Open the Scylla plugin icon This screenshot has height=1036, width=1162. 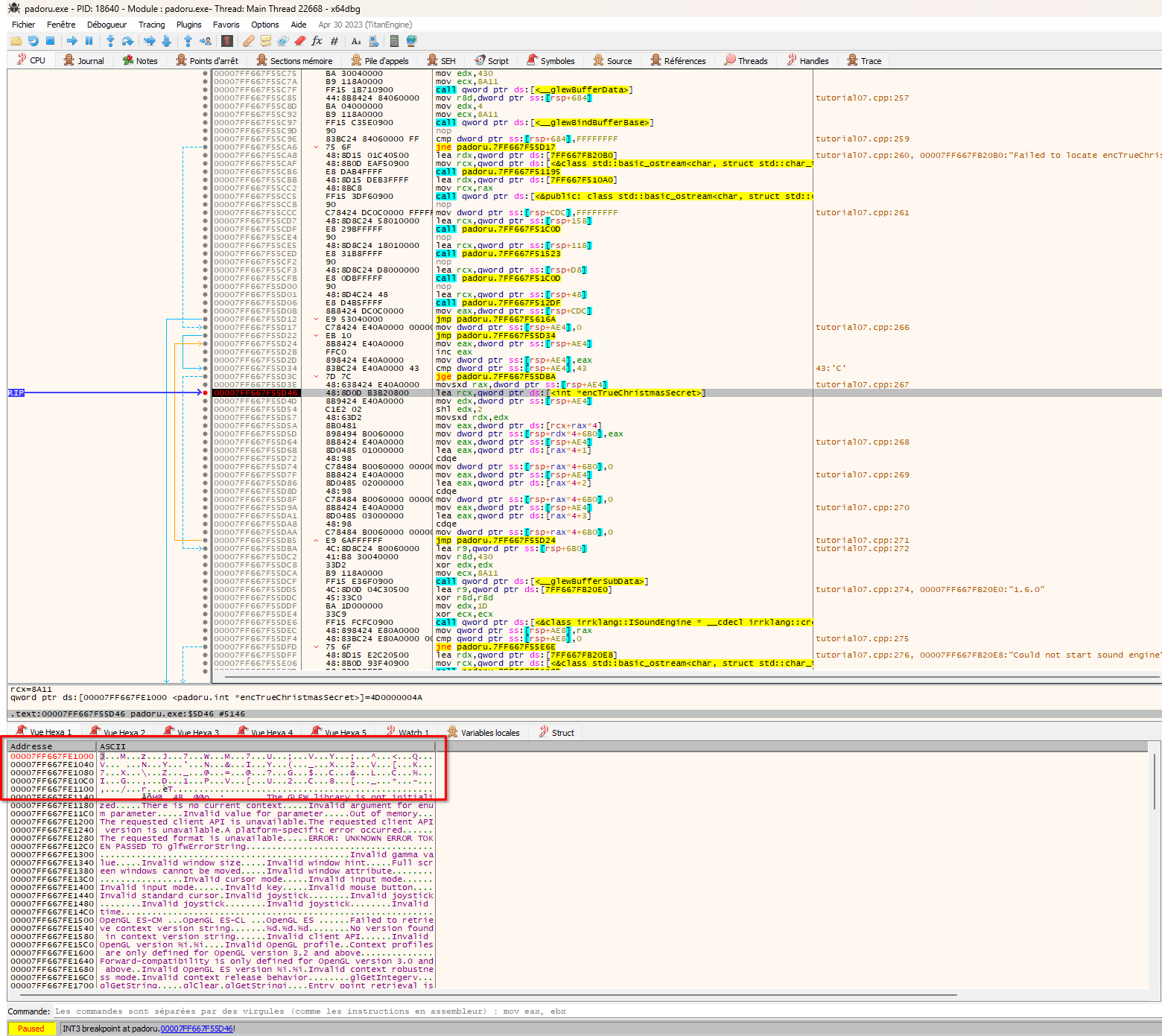(x=227, y=41)
